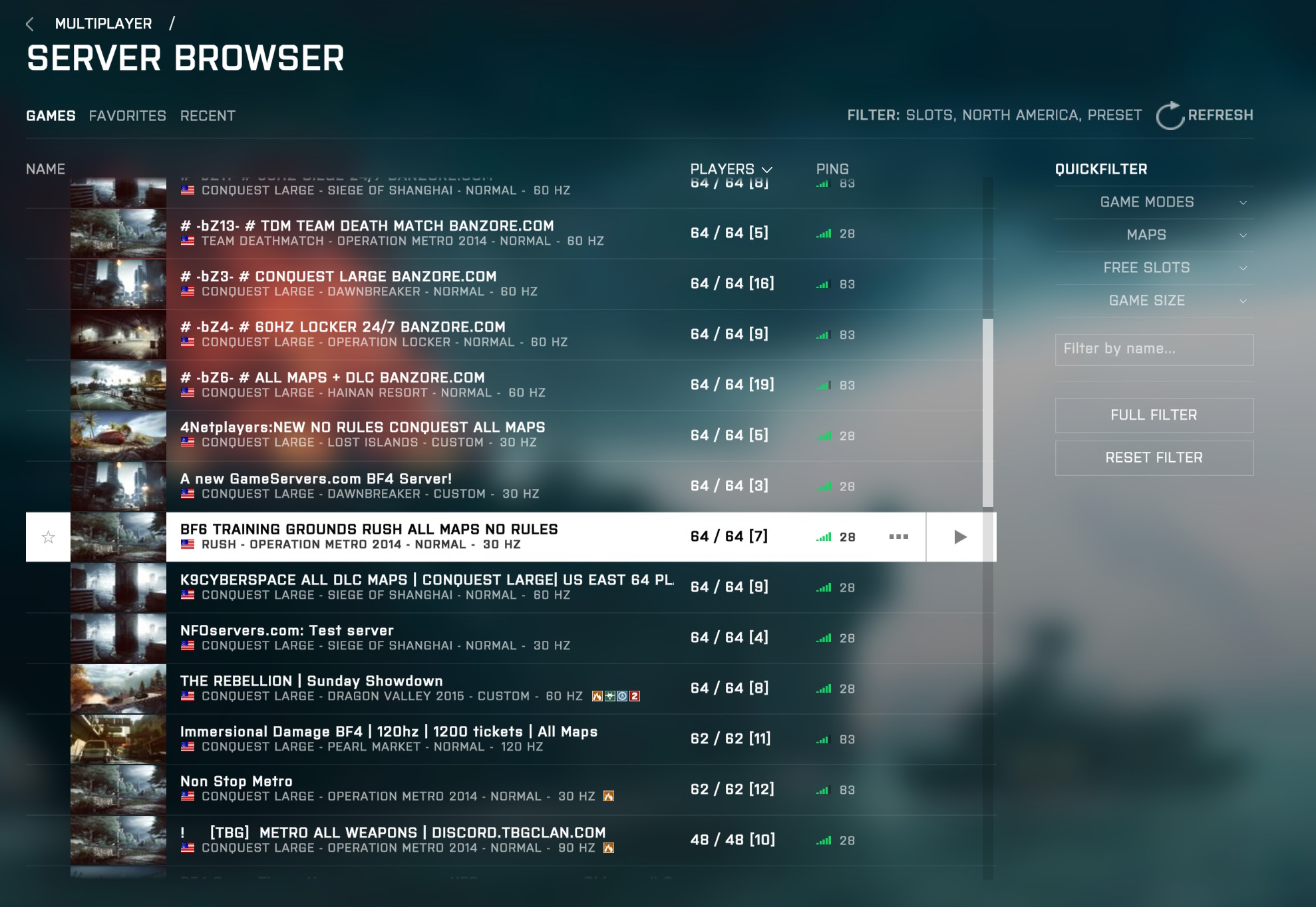Click the Refresh text button

click(x=1220, y=115)
